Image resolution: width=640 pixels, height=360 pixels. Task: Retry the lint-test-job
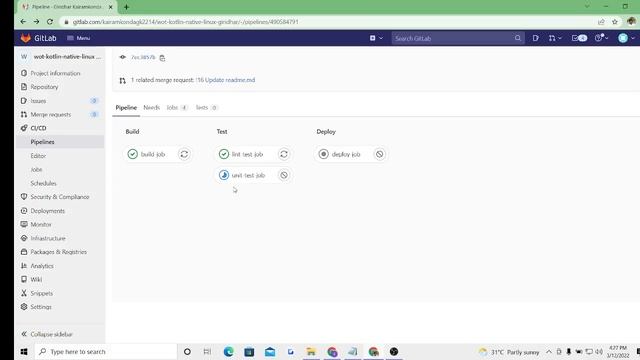coord(284,154)
